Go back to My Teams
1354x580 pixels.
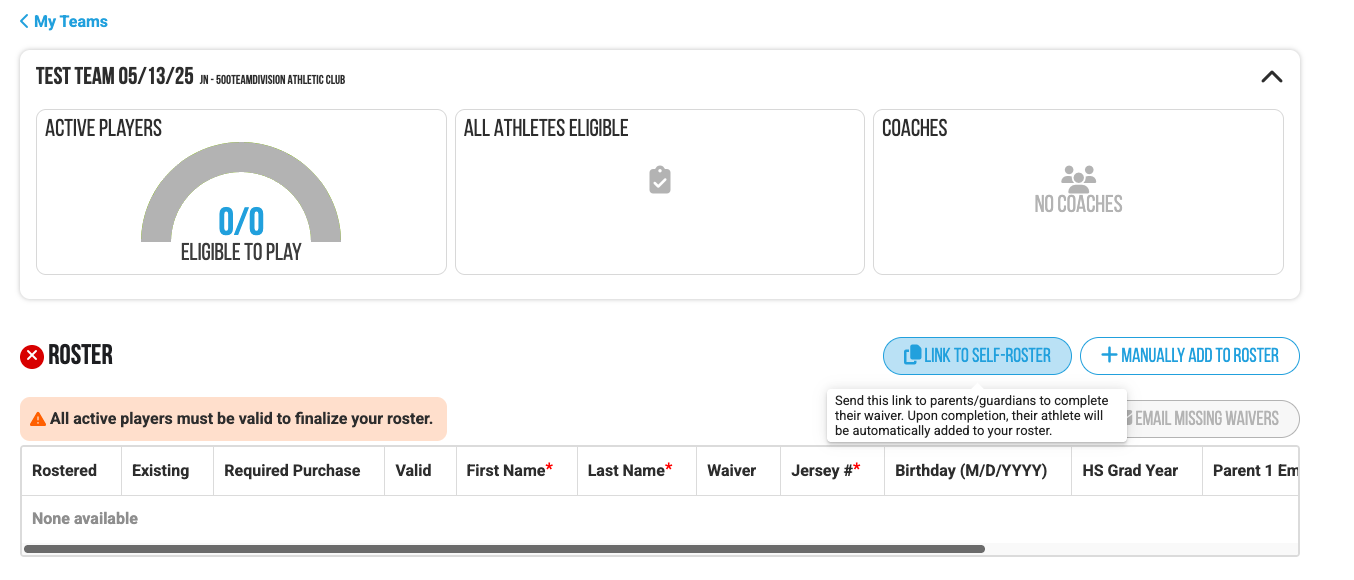pos(70,21)
